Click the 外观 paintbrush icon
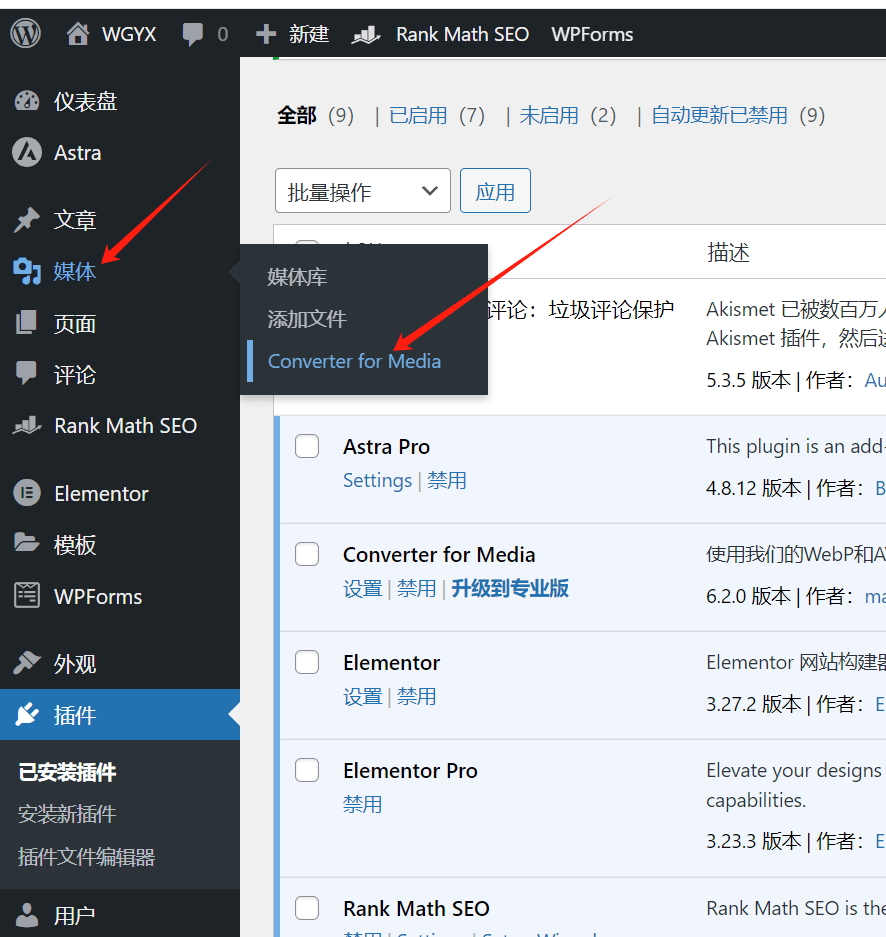Image resolution: width=886 pixels, height=937 pixels. tap(27, 663)
